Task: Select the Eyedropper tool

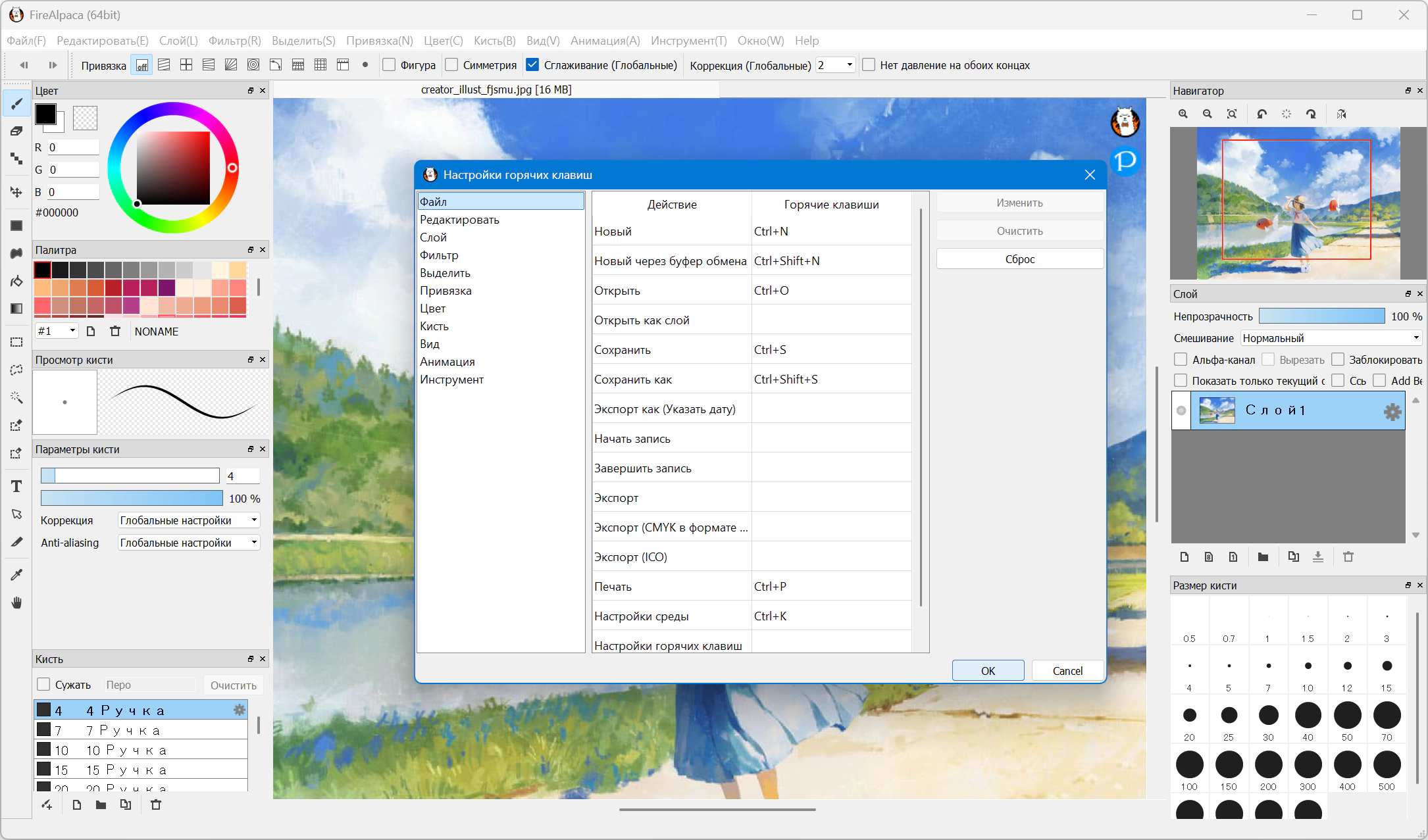Action: 16,575
